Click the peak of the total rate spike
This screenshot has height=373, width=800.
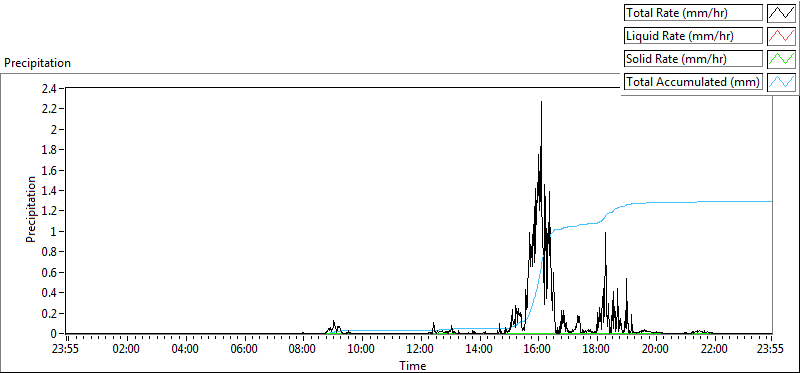point(541,102)
